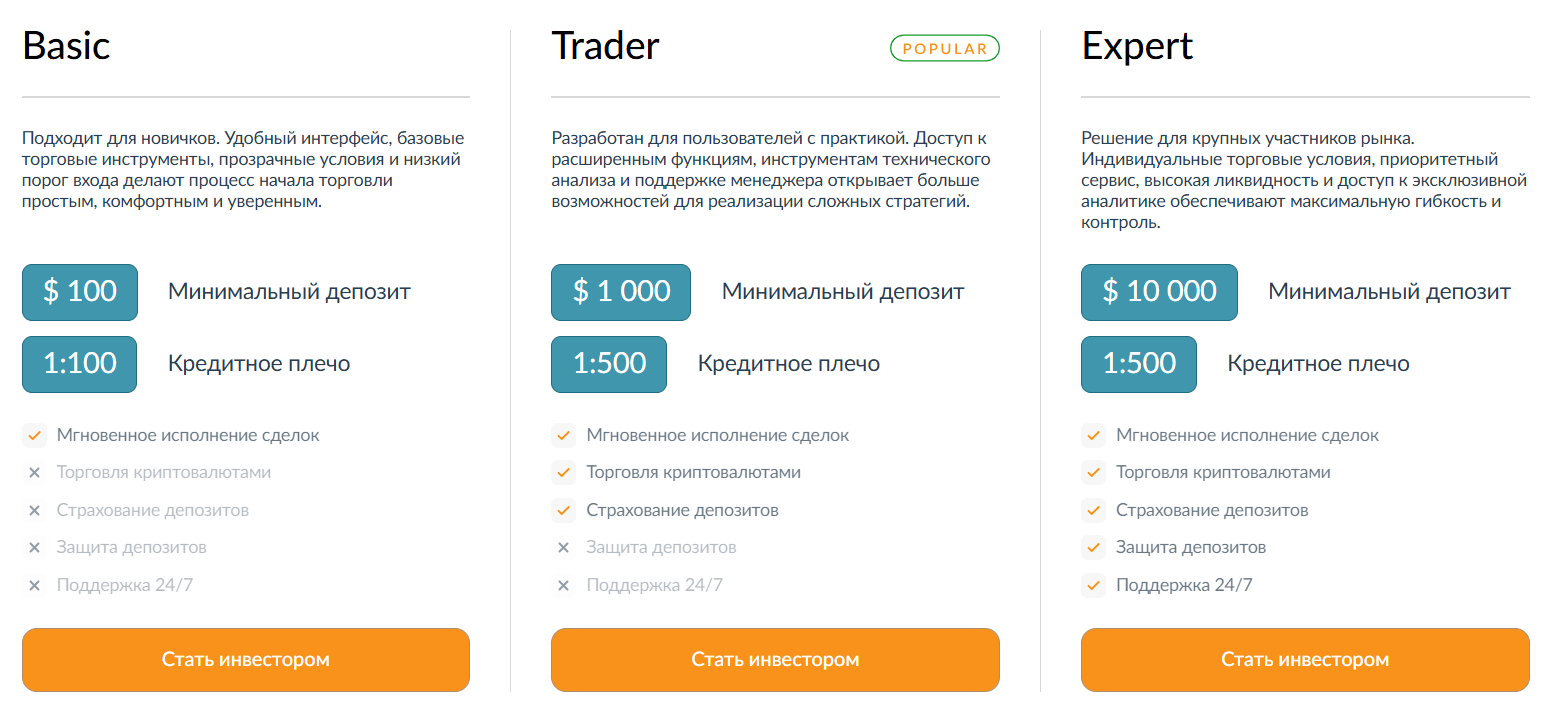Click the $ 10 000 minimum deposit chip
Image resolution: width=1555 pixels, height=710 pixels.
tap(1158, 292)
